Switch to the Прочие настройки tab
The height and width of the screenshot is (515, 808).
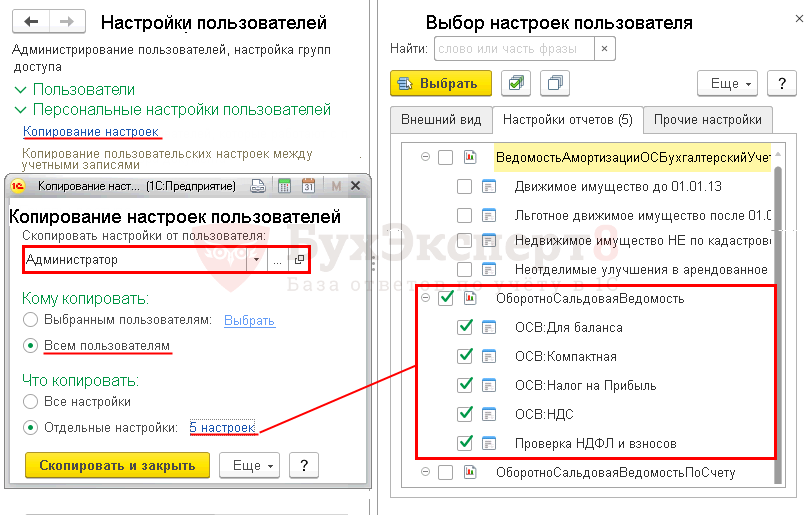point(708,120)
